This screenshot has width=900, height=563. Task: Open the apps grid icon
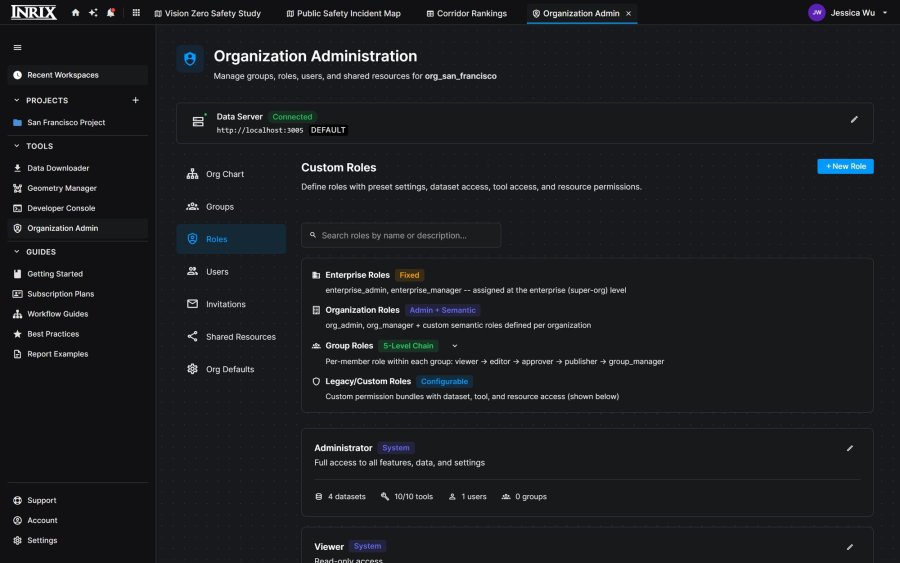(x=136, y=13)
